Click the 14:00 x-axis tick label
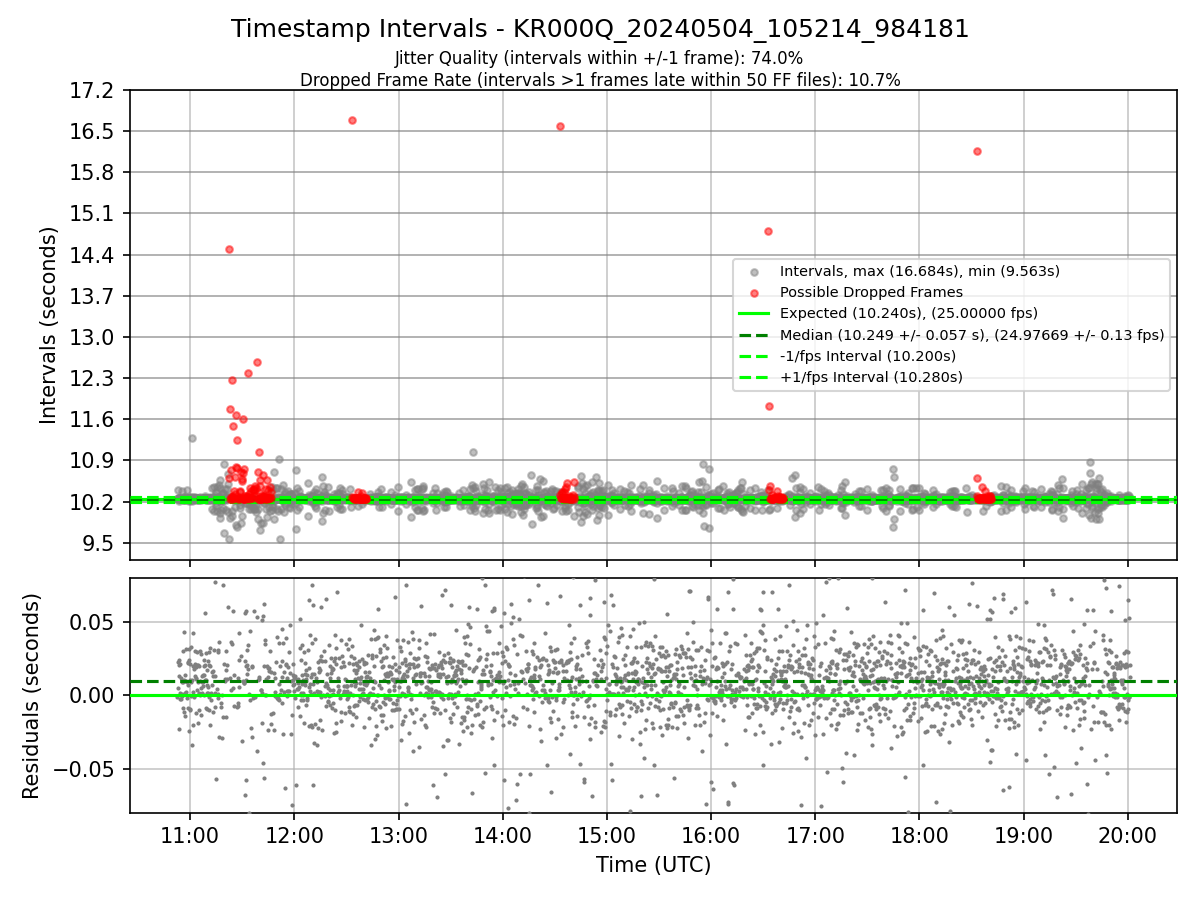 (x=502, y=835)
